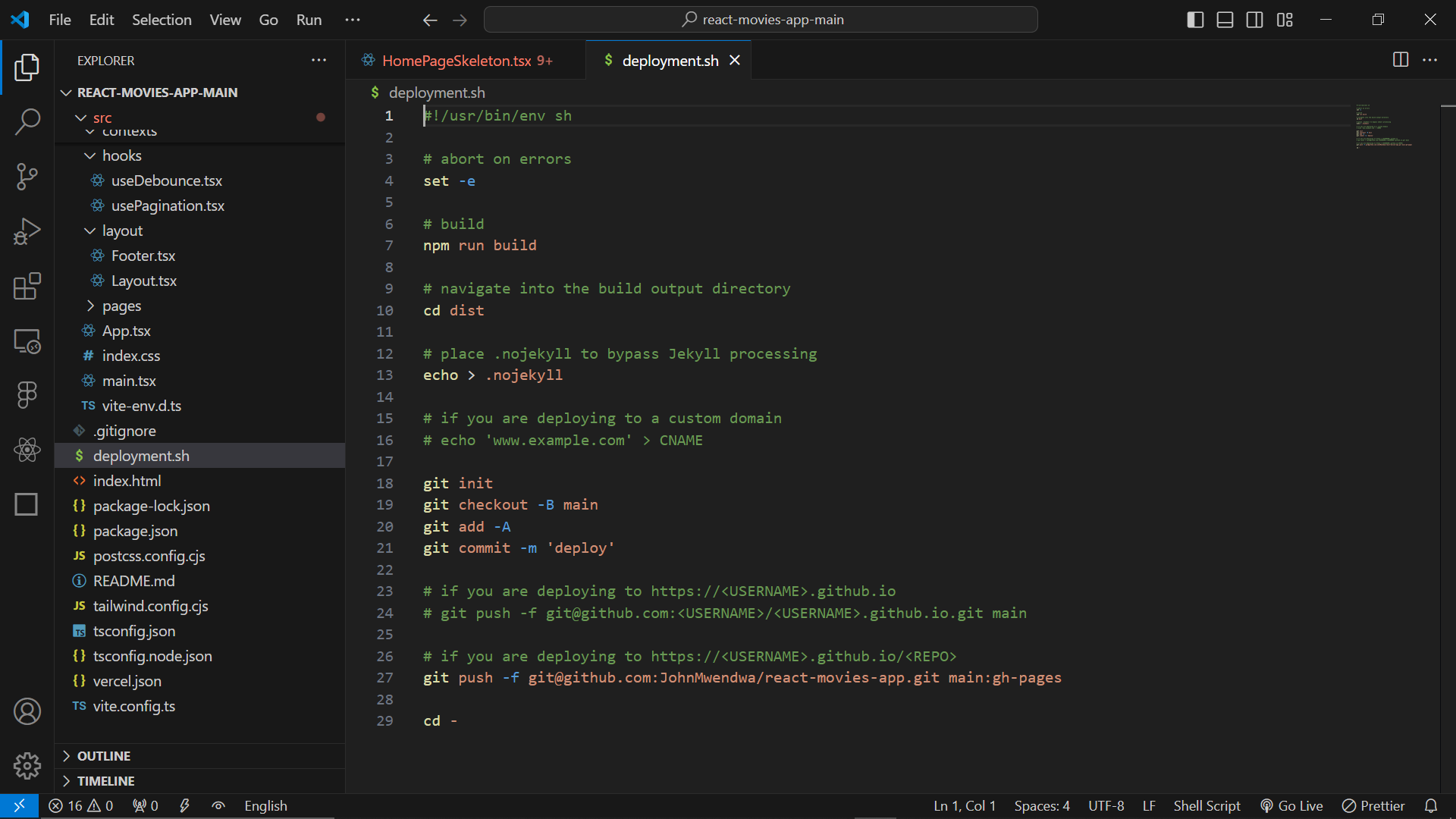Open the Extensions view
Screen dimensions: 1456x819
tap(27, 287)
